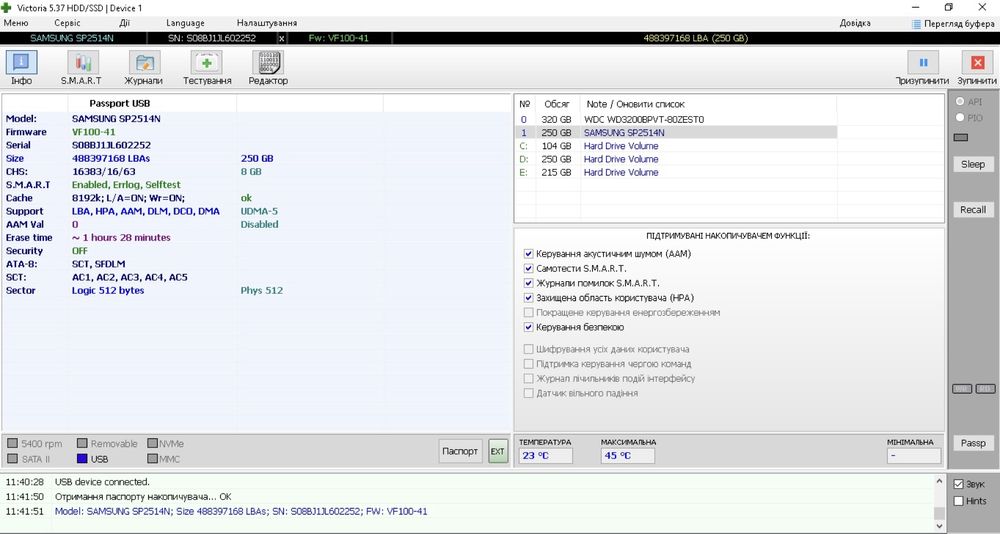This screenshot has height=534, width=1000.
Task: Click the Recall button
Action: [x=973, y=209]
